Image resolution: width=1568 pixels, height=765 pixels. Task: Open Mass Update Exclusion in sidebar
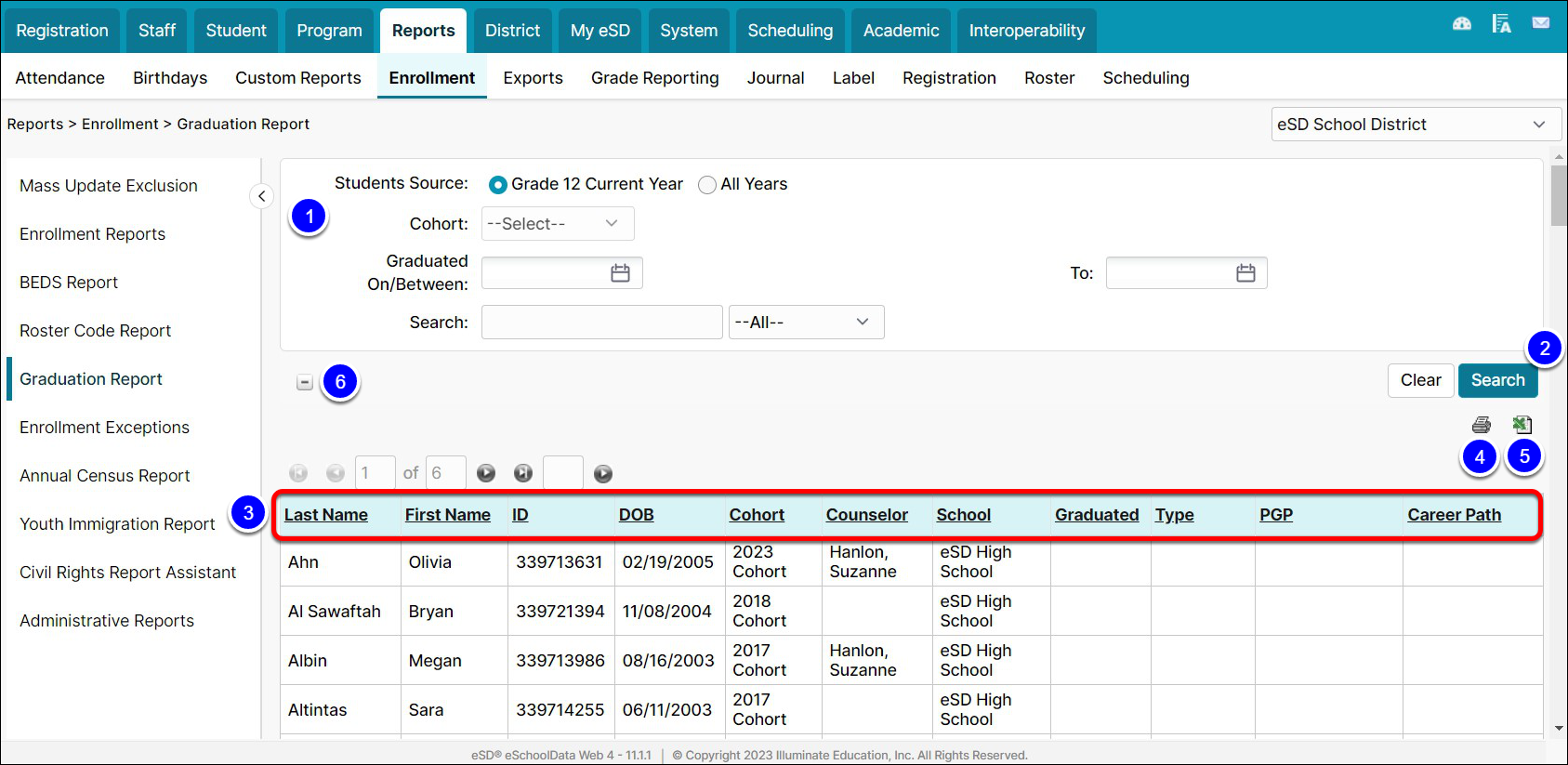109,186
